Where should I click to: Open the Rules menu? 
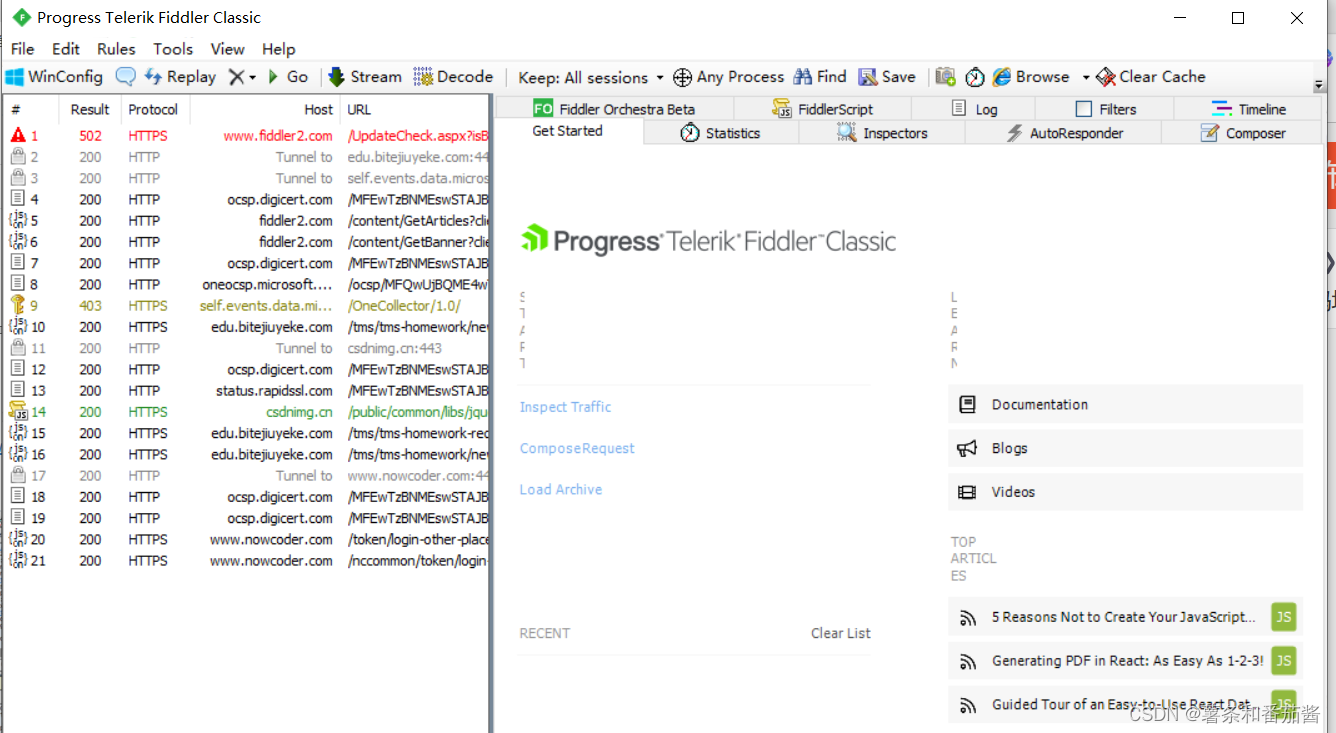pyautogui.click(x=116, y=48)
